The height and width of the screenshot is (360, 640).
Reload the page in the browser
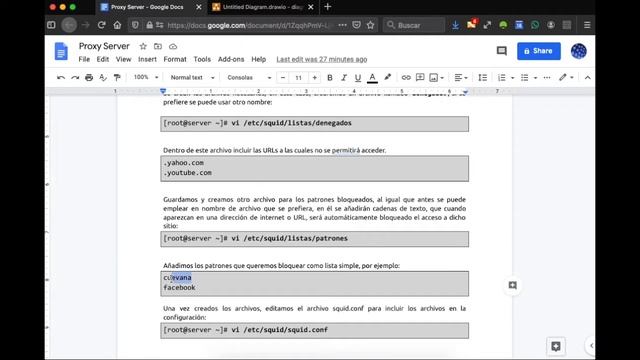[101, 25]
